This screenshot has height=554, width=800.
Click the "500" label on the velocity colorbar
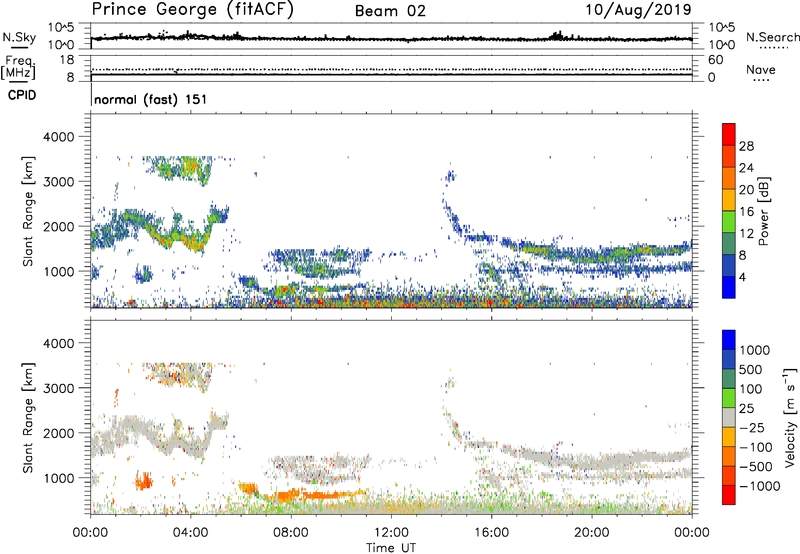coord(753,369)
